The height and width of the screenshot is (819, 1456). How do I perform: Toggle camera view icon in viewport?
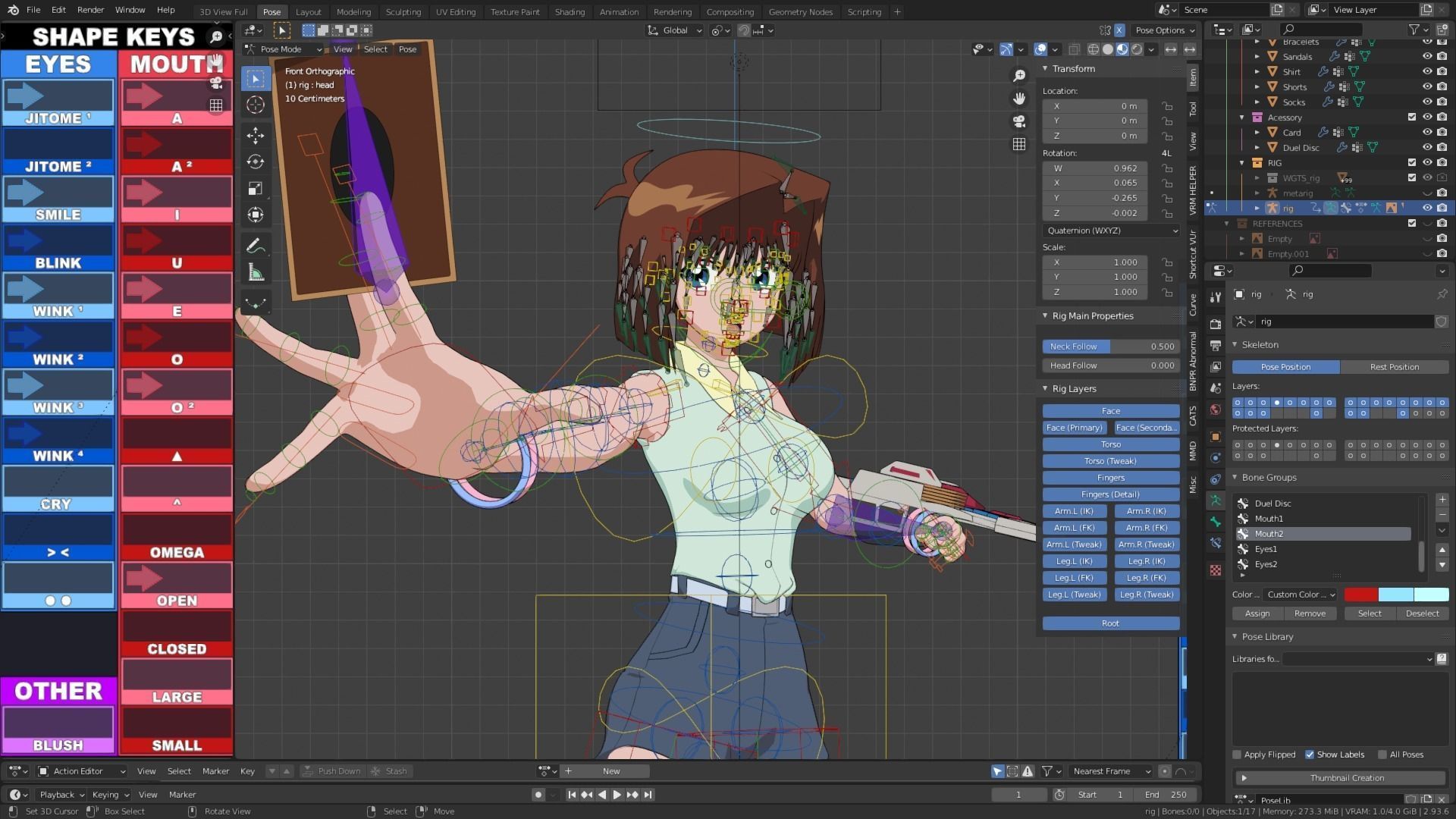click(1019, 121)
